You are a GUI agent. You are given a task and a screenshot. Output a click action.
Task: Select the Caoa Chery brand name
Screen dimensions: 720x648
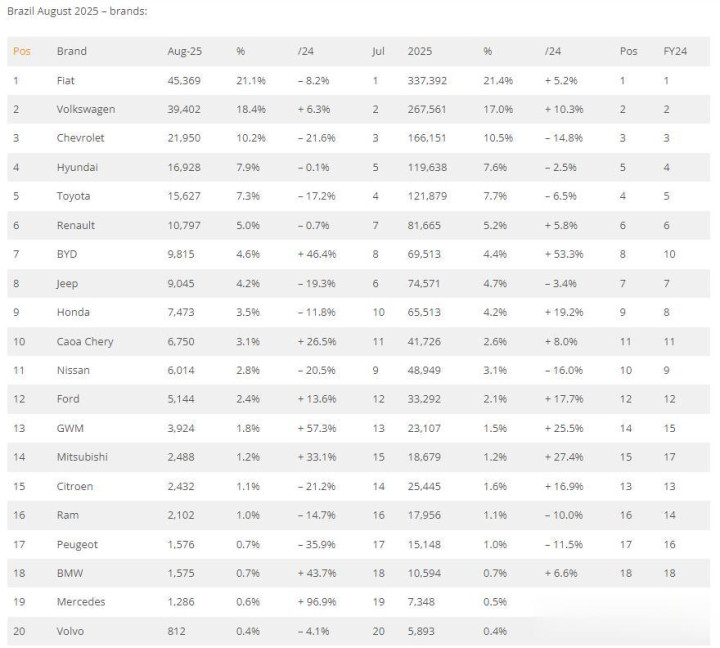click(x=85, y=342)
